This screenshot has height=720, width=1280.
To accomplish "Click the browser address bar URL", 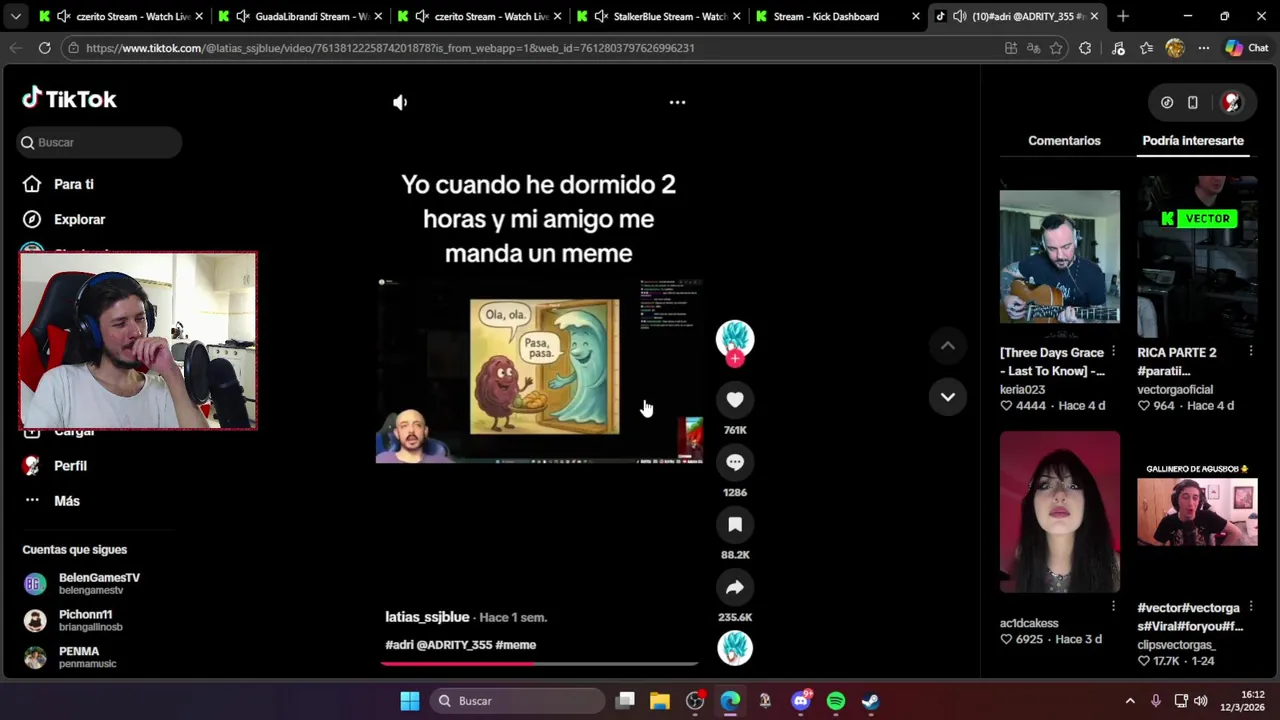I will point(390,48).
